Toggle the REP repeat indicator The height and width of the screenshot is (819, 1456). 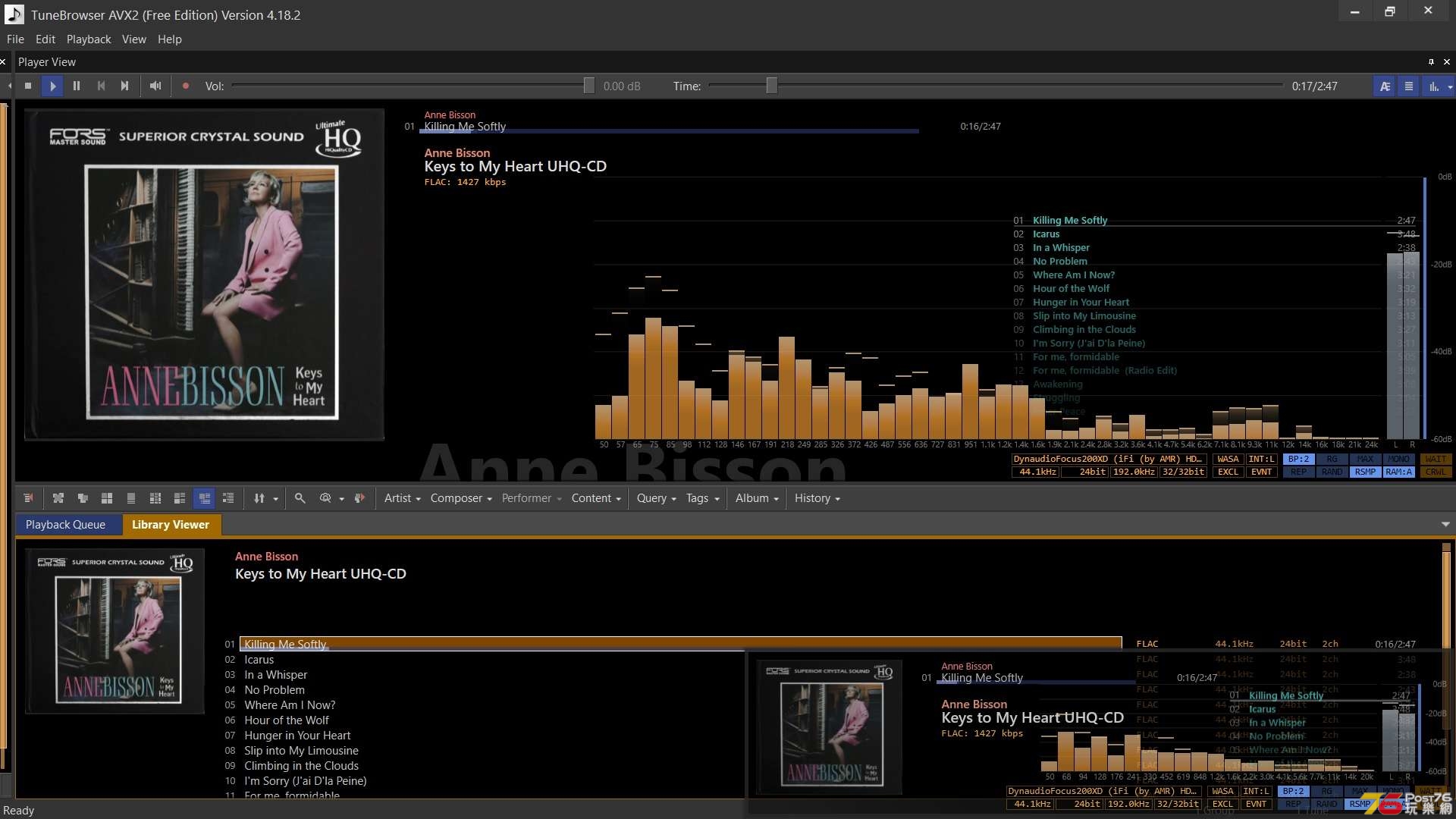(x=1298, y=472)
